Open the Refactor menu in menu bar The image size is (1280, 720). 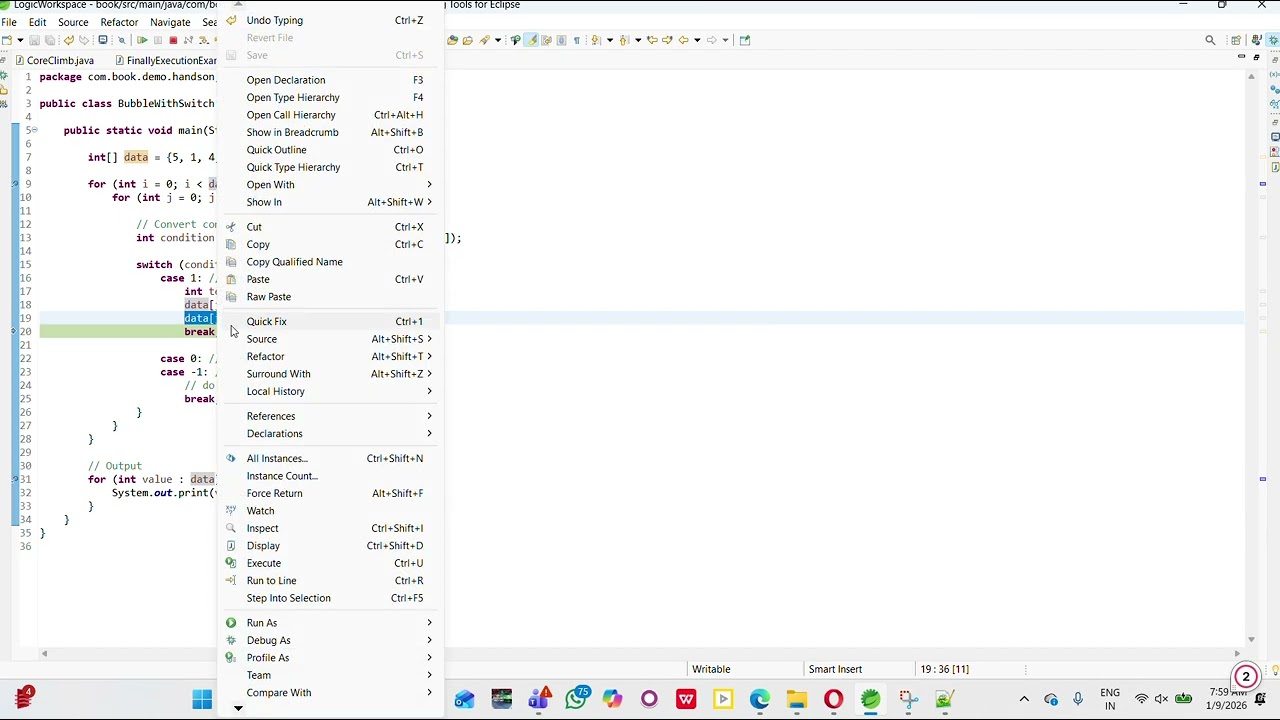click(119, 22)
